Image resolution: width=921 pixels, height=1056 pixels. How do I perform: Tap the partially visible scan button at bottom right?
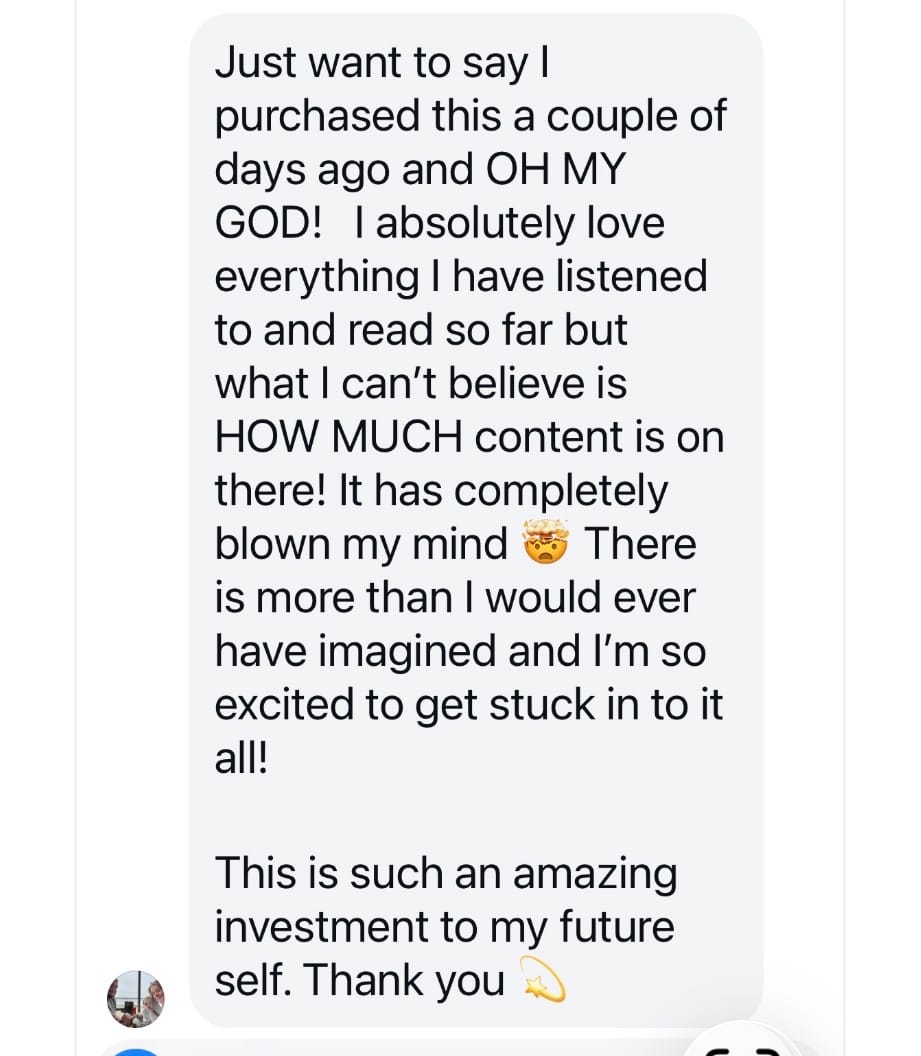pos(742,1046)
